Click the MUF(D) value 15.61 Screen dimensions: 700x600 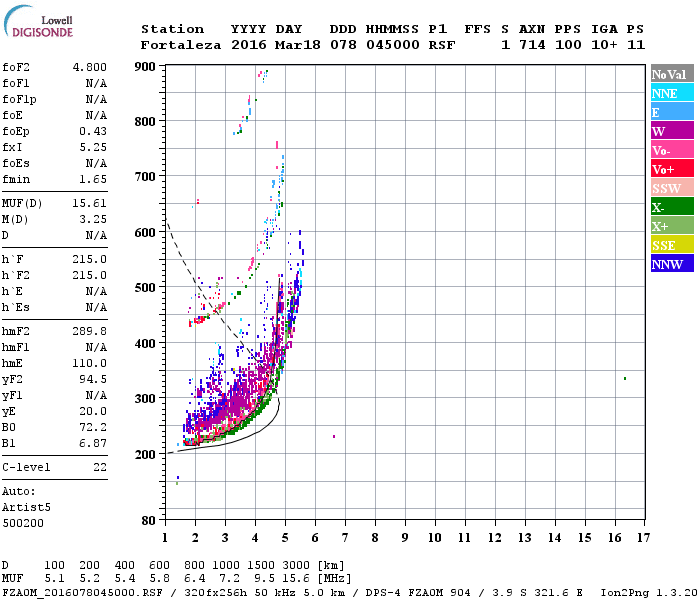pyautogui.click(x=90, y=204)
